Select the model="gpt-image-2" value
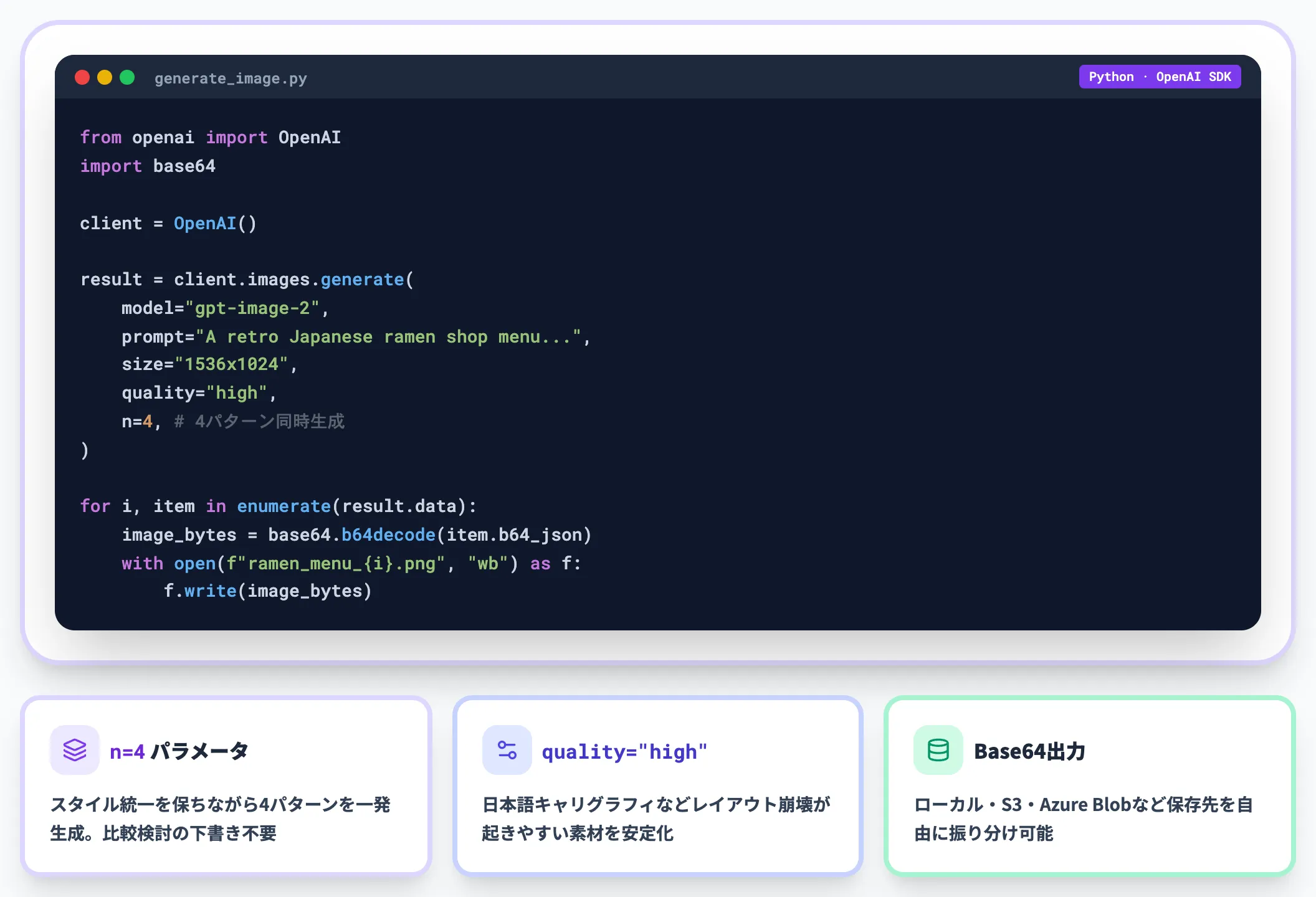This screenshot has height=897, width=1316. 255,308
